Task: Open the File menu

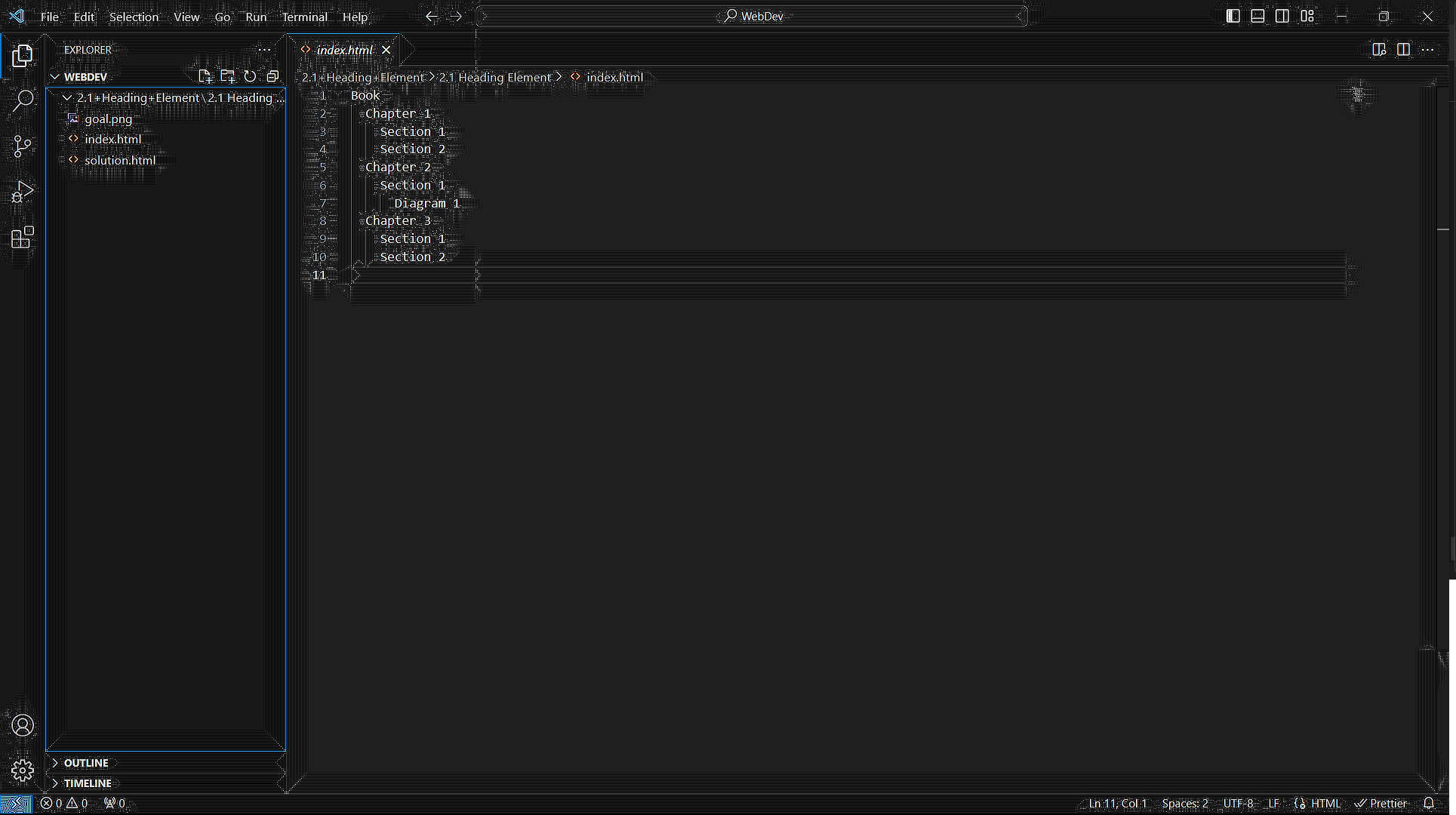Action: click(x=50, y=17)
